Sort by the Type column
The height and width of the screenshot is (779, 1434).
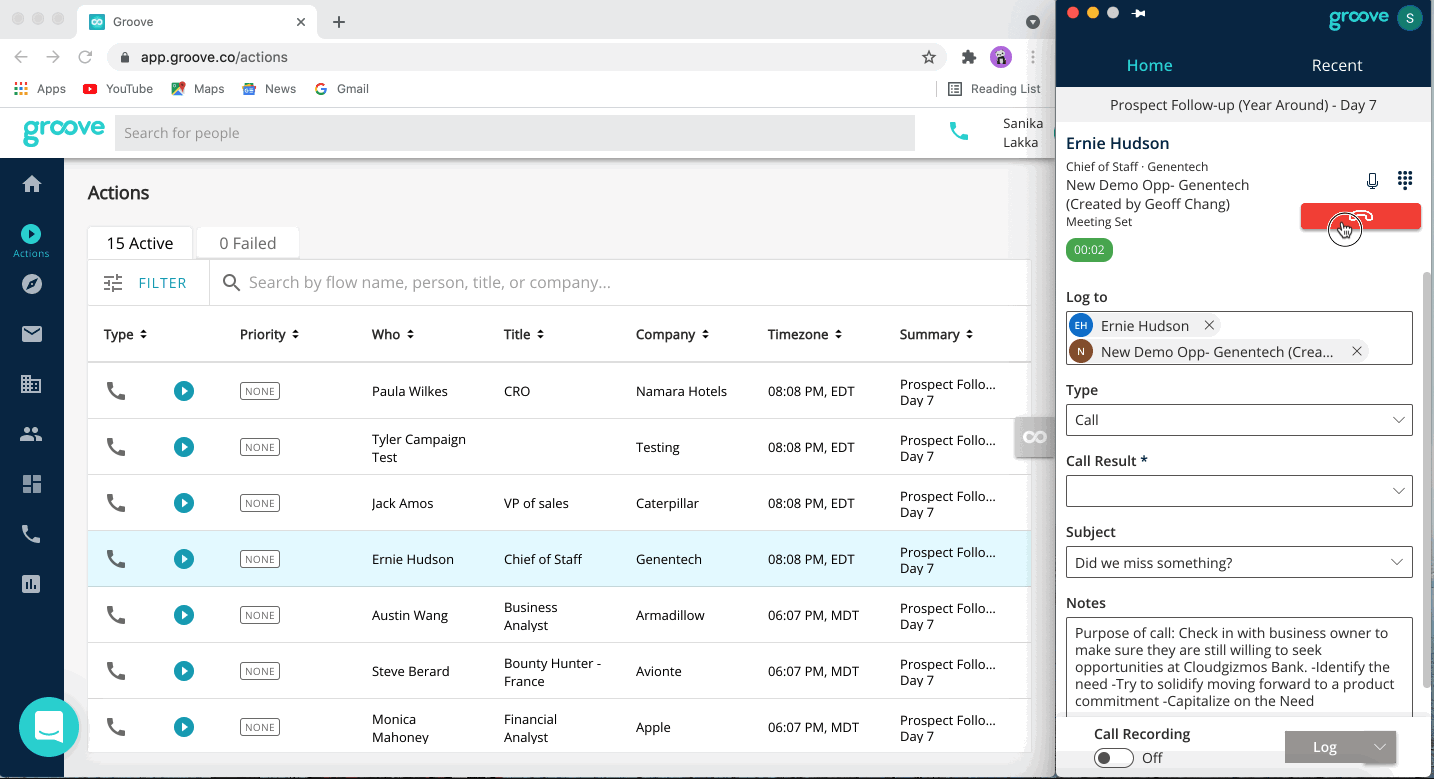tap(126, 334)
